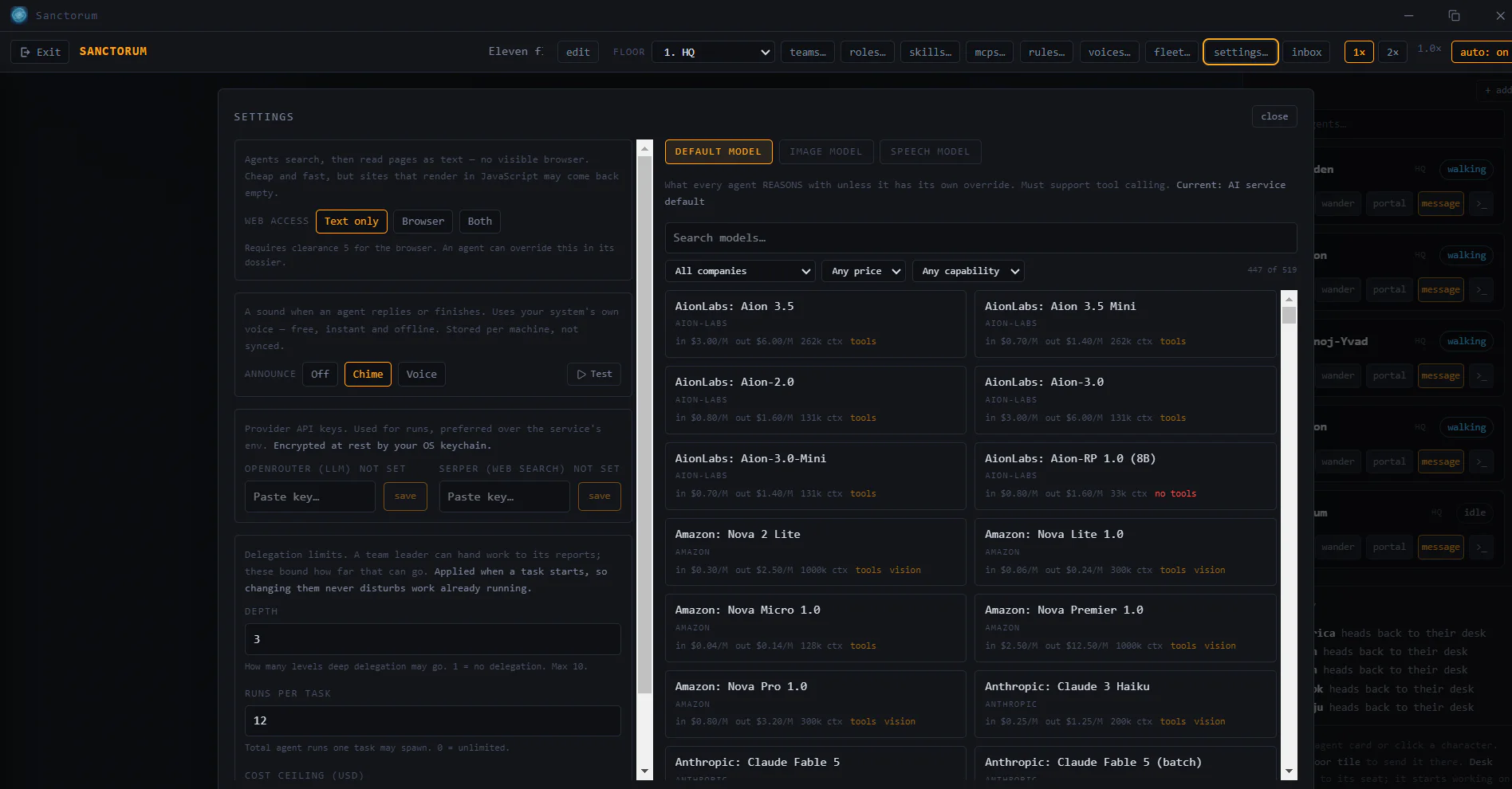Open the inbox

pyautogui.click(x=1307, y=52)
